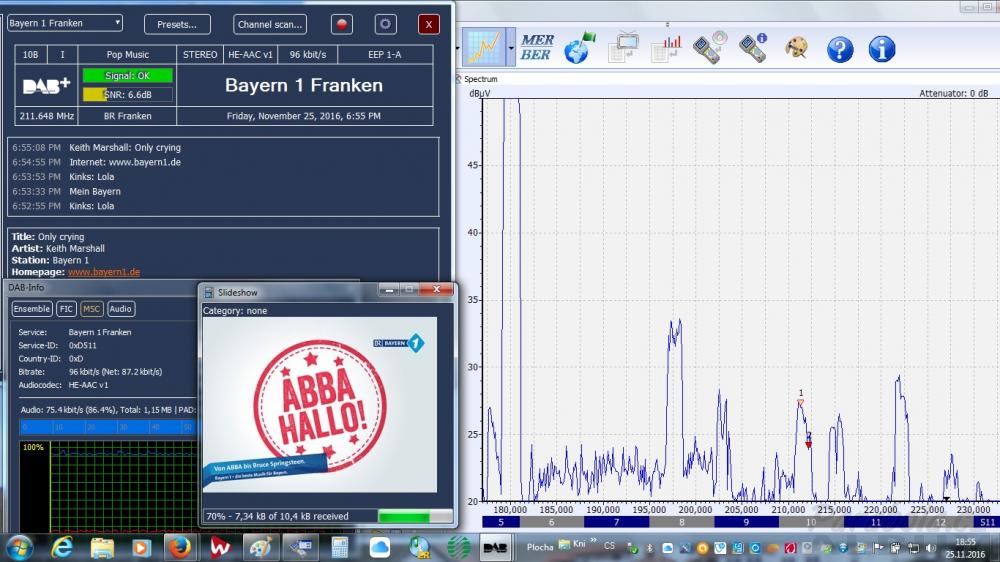The image size is (1000, 562).
Task: Select channel band 9 below the spectrum
Action: [746, 522]
